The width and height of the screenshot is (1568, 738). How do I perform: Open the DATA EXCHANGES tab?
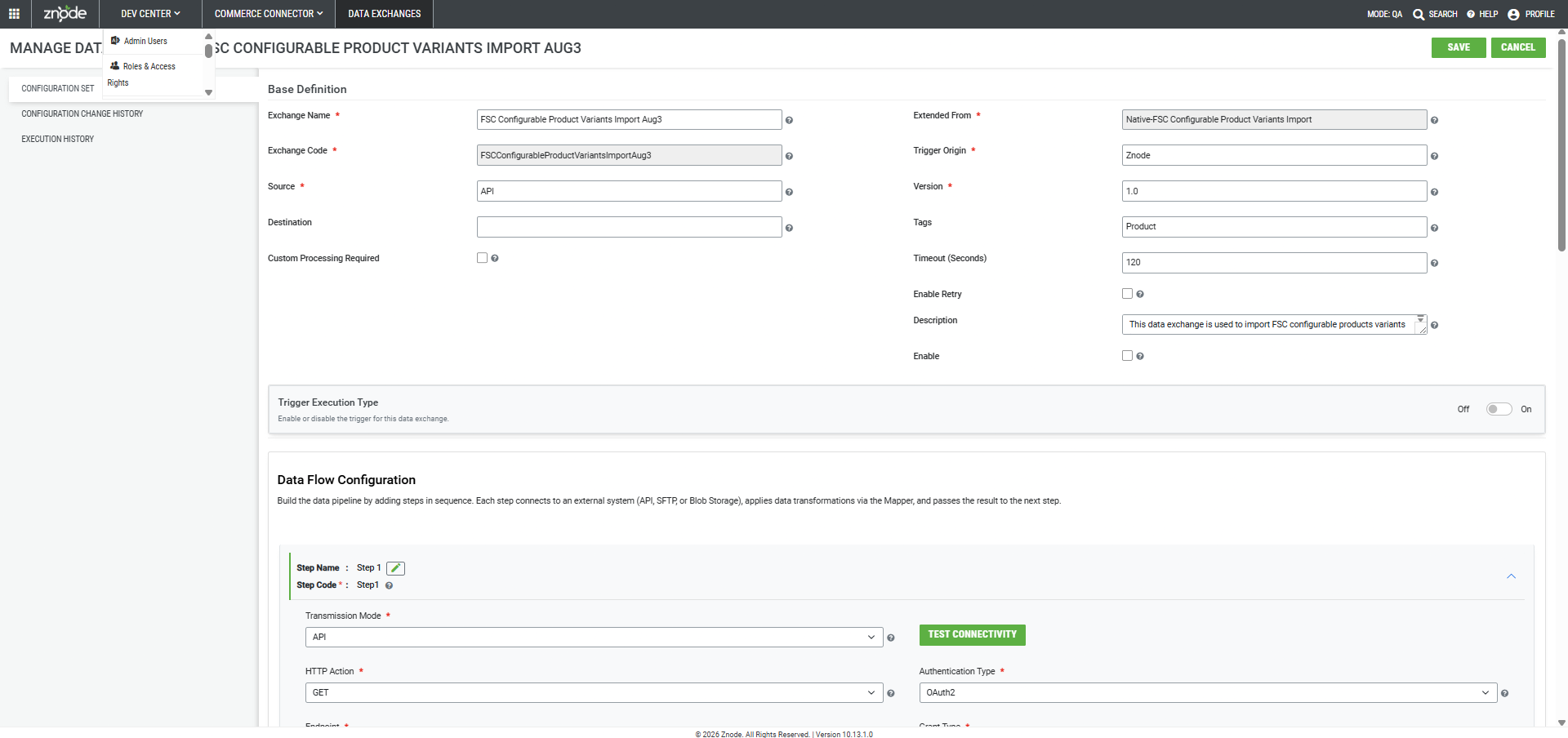[385, 14]
